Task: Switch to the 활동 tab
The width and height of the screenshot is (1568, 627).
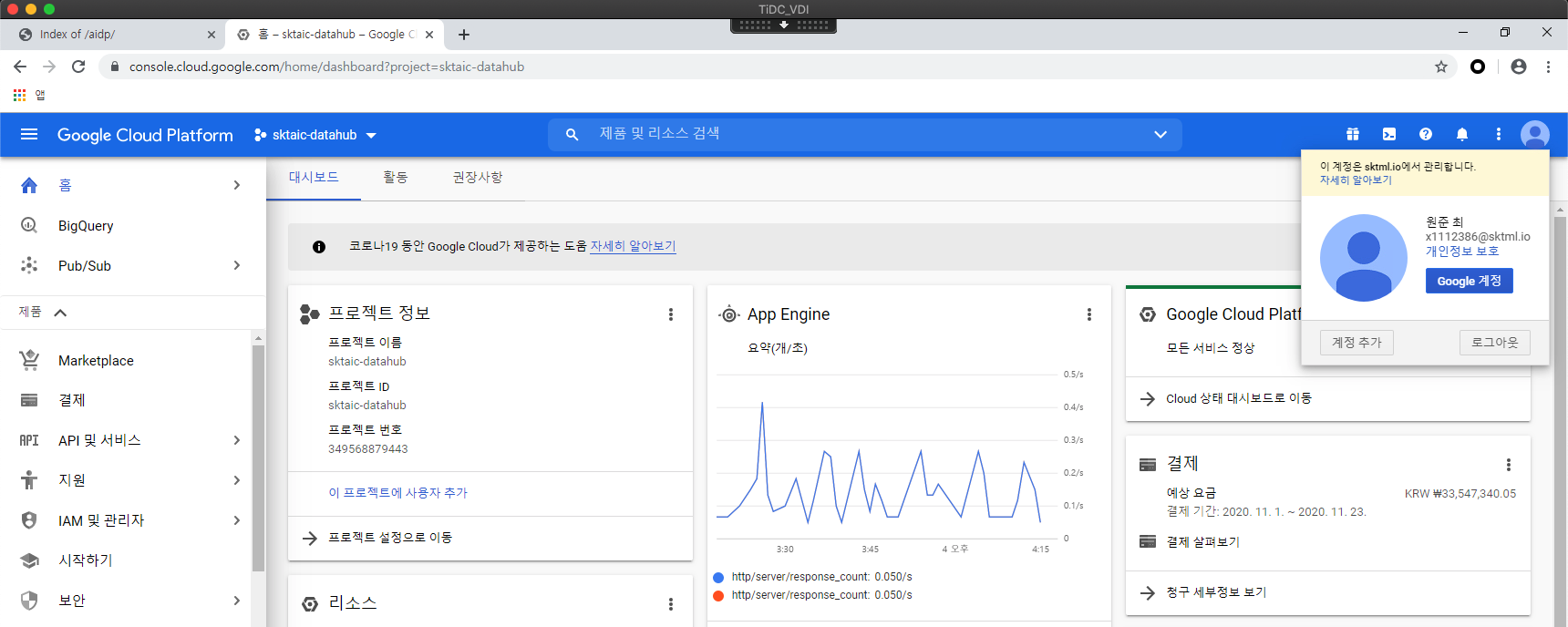Action: 395,178
